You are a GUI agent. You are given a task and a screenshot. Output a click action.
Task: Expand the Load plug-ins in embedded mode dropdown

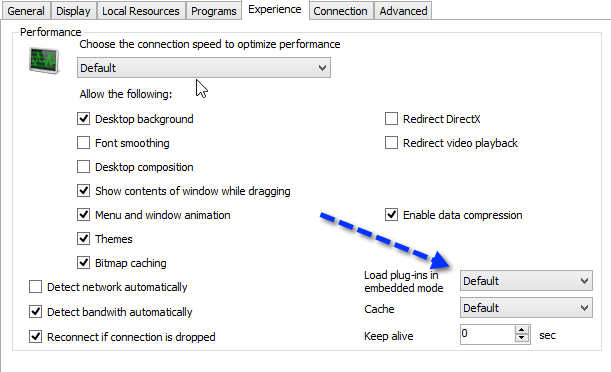(526, 281)
